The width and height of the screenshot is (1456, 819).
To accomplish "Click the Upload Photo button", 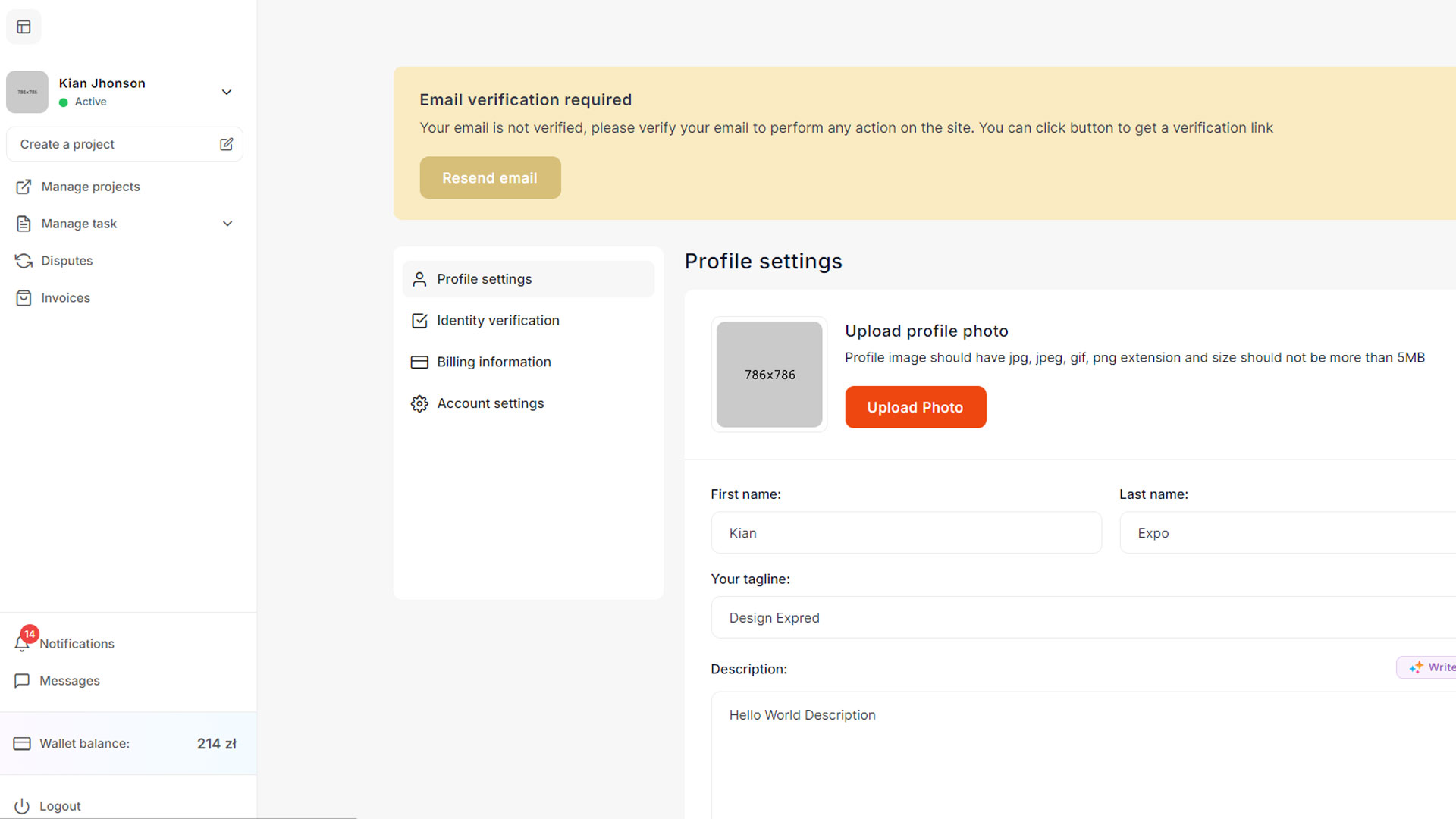I will pyautogui.click(x=915, y=407).
